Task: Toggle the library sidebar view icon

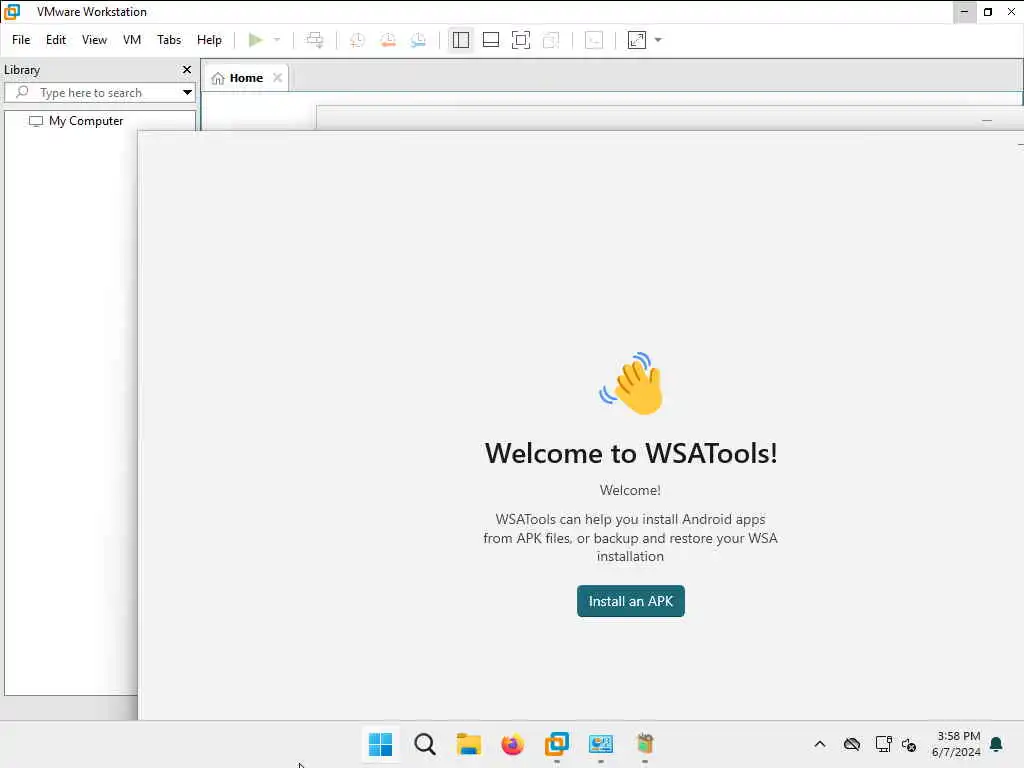Action: click(460, 40)
